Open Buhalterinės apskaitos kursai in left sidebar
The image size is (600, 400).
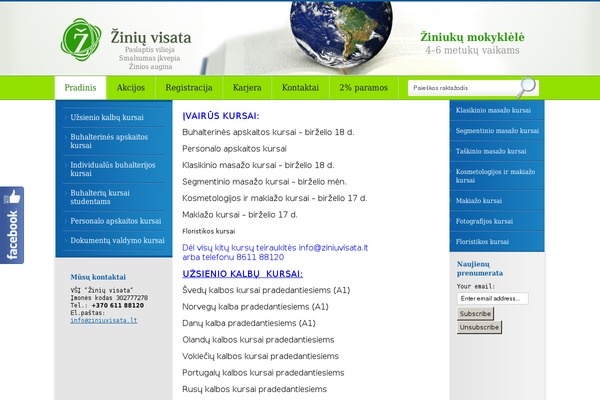click(x=109, y=141)
